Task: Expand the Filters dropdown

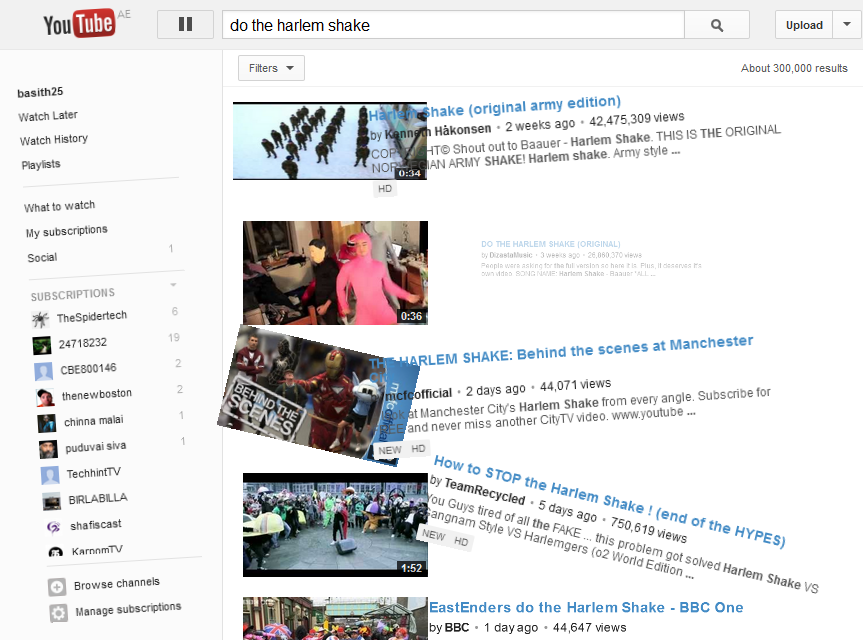Action: click(x=271, y=68)
